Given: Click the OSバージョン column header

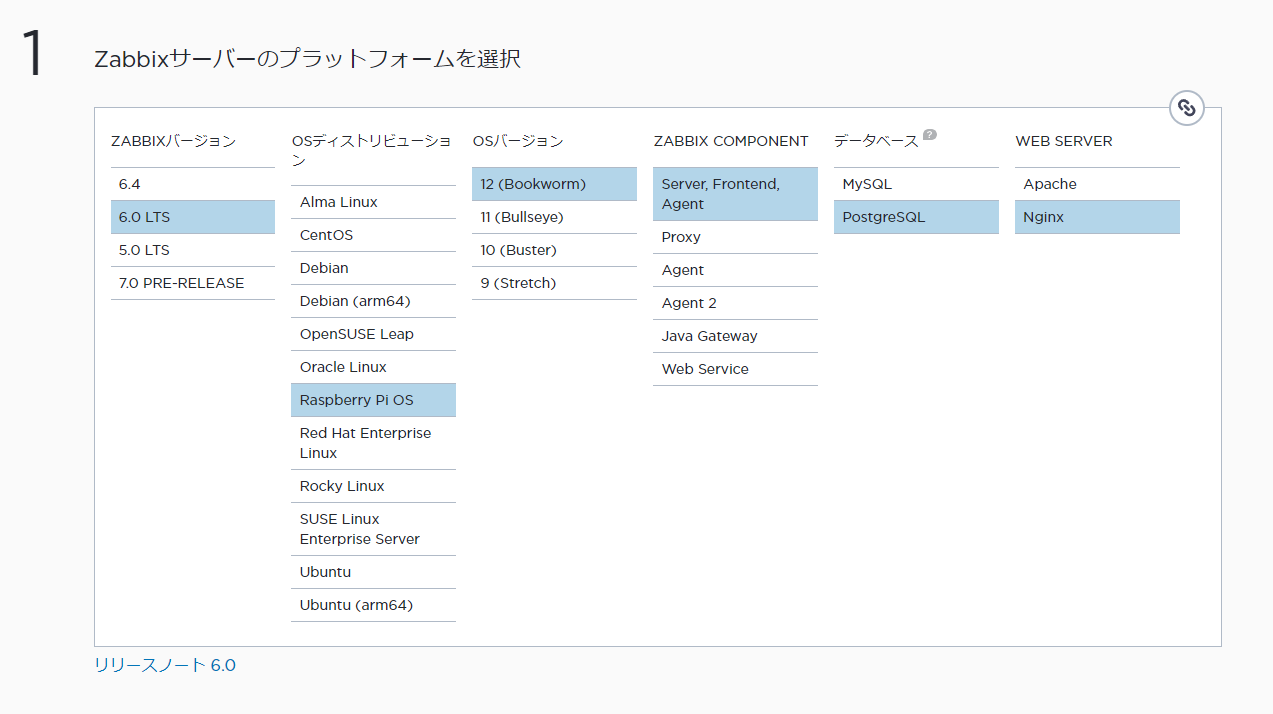Looking at the screenshot, I should [x=518, y=141].
